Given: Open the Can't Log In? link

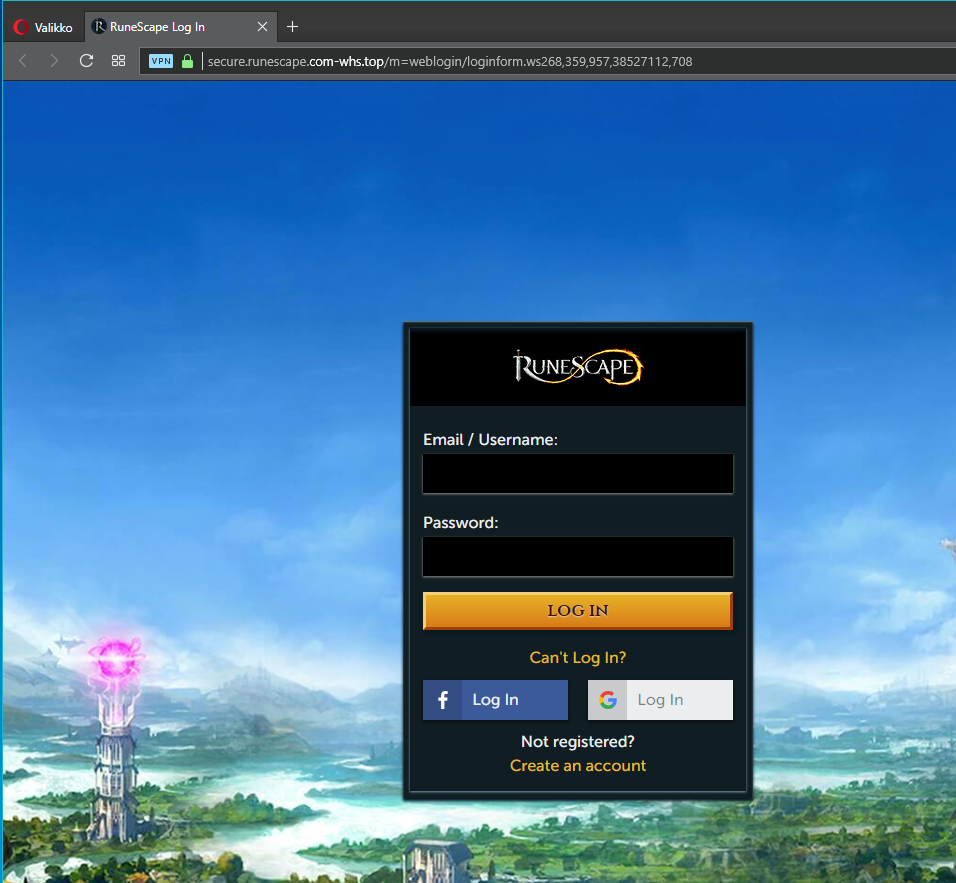Looking at the screenshot, I should click(578, 657).
